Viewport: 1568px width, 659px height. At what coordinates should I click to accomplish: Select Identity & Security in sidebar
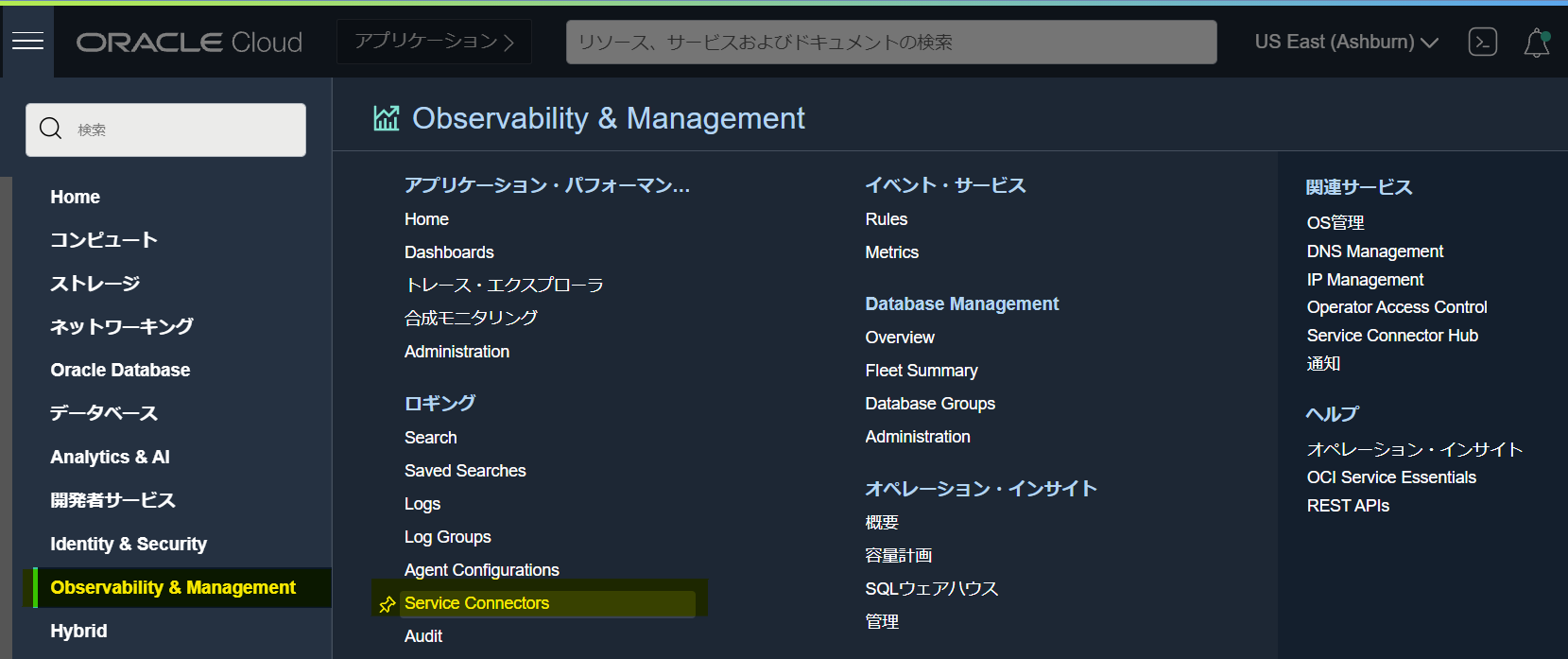[x=129, y=544]
